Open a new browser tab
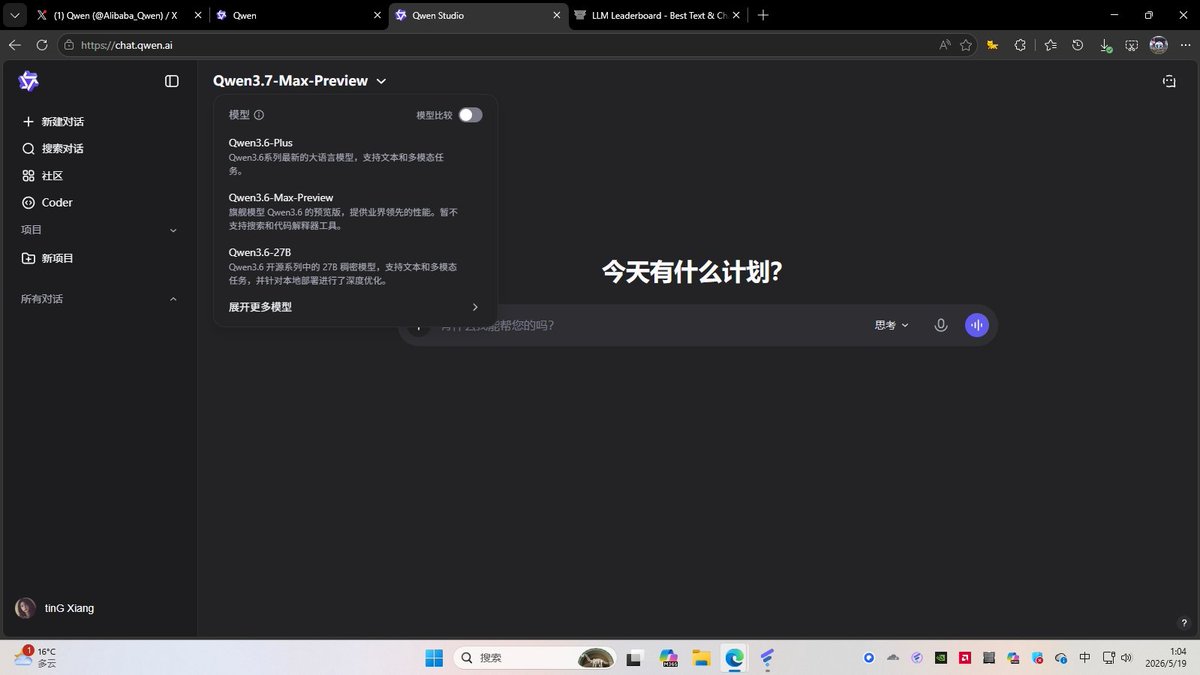This screenshot has width=1200, height=675. 763,15
